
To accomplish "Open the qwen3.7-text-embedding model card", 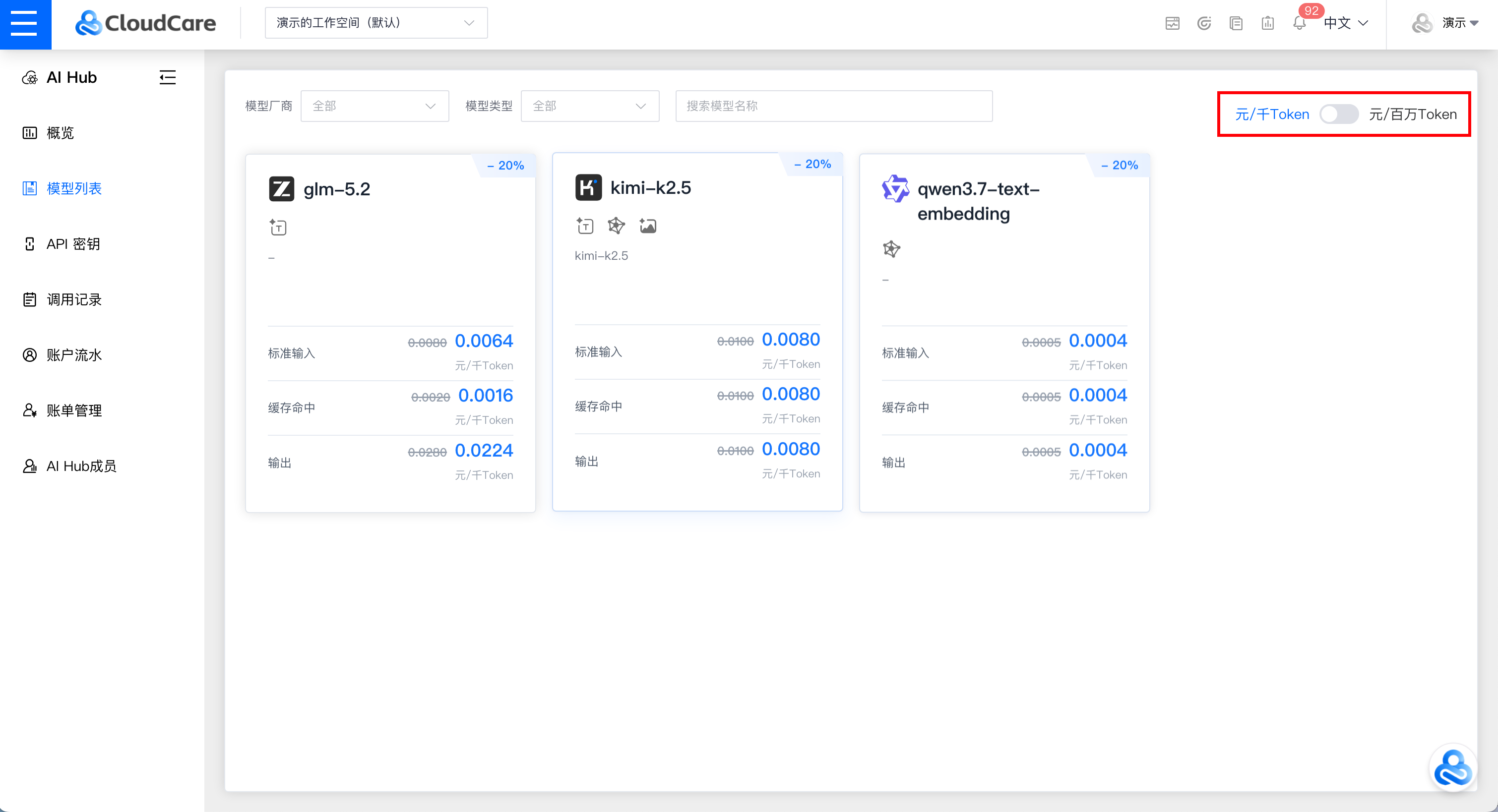I will [x=1004, y=333].
